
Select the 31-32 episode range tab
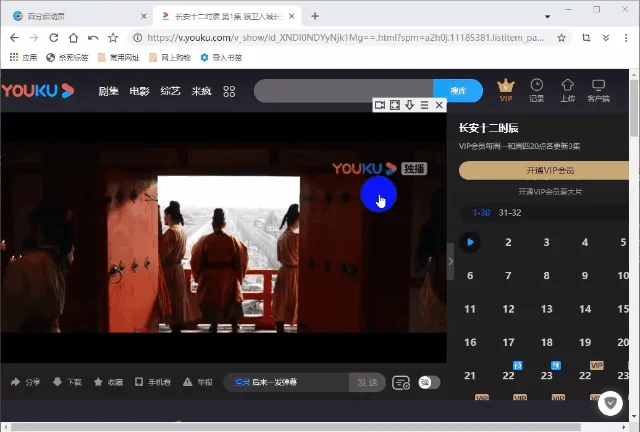point(510,213)
